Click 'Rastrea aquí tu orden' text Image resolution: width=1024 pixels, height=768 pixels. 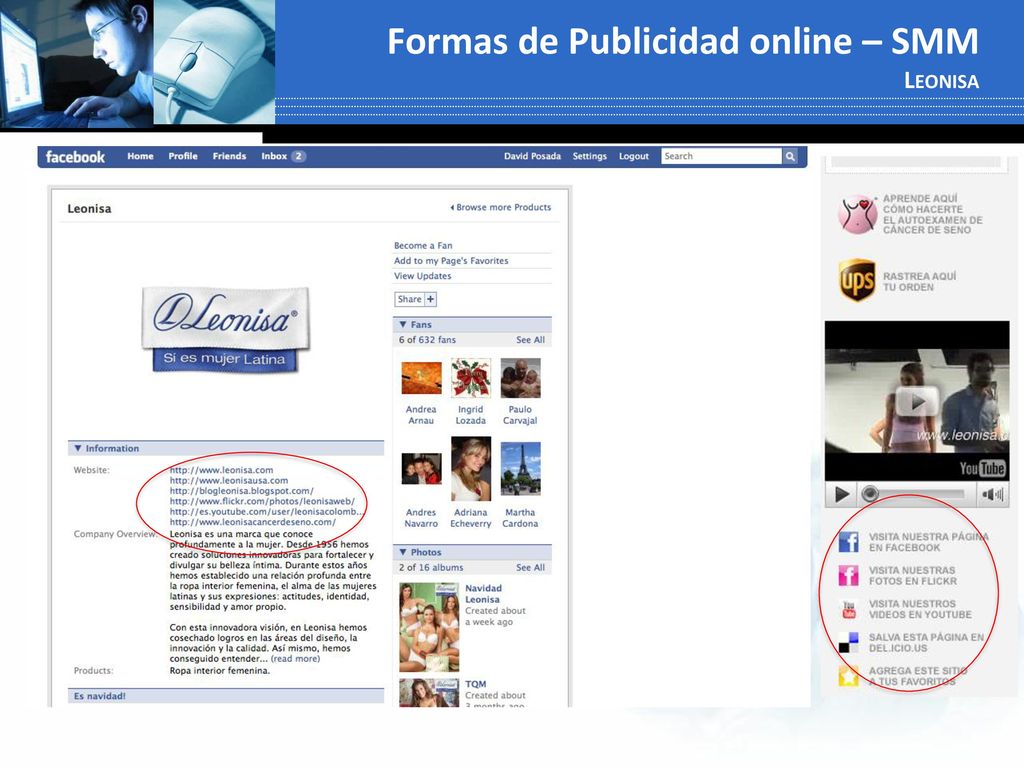920,281
